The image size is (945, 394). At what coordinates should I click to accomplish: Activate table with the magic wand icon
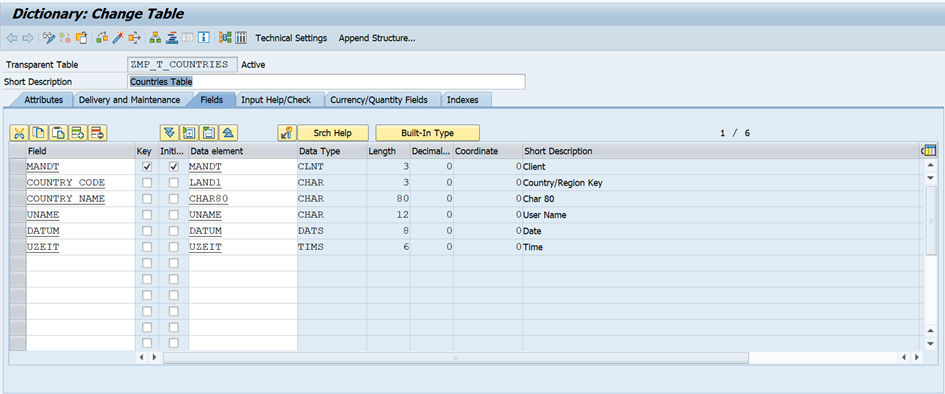(x=118, y=38)
